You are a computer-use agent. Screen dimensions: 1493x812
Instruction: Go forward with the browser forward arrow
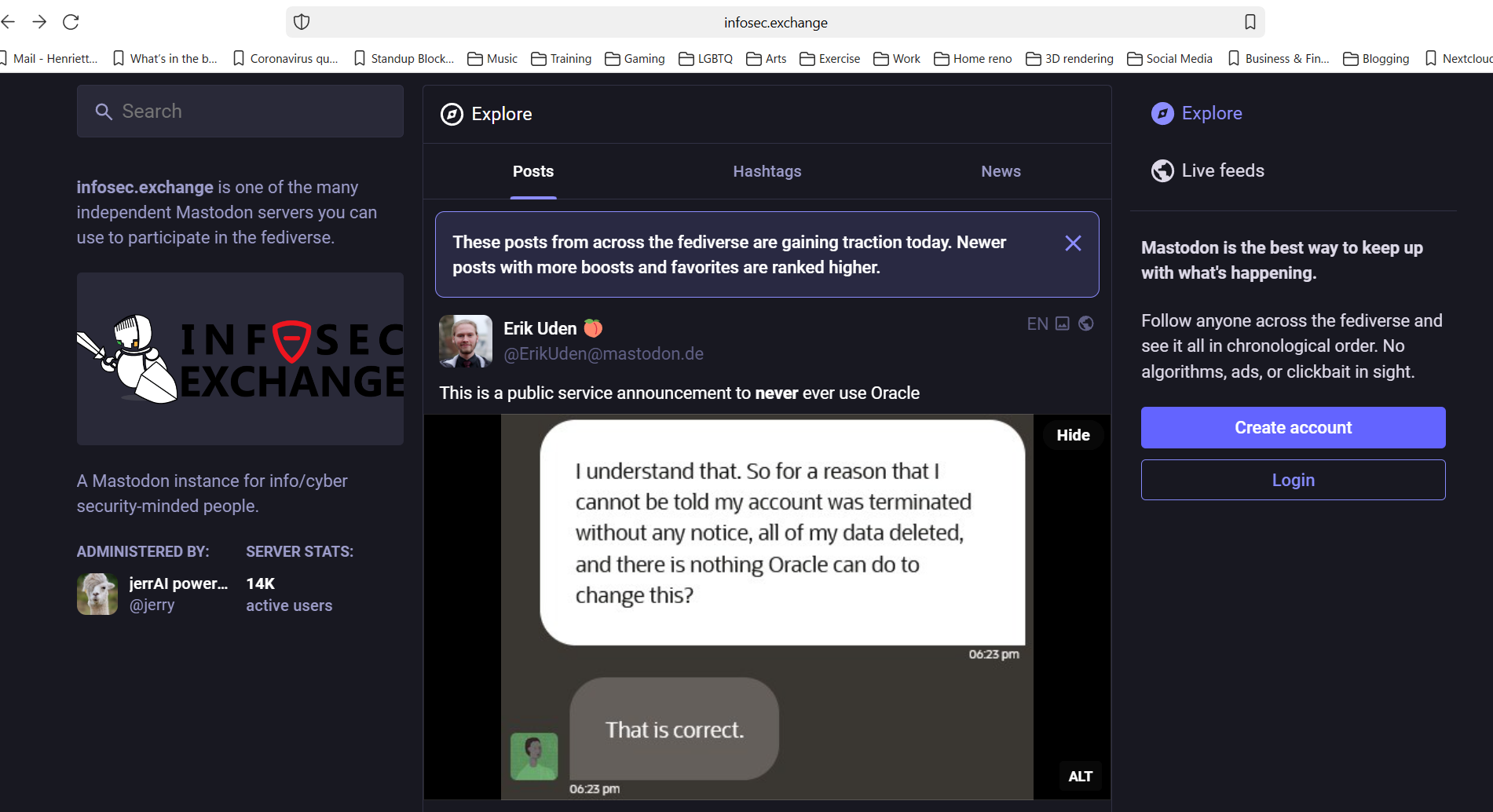tap(39, 22)
